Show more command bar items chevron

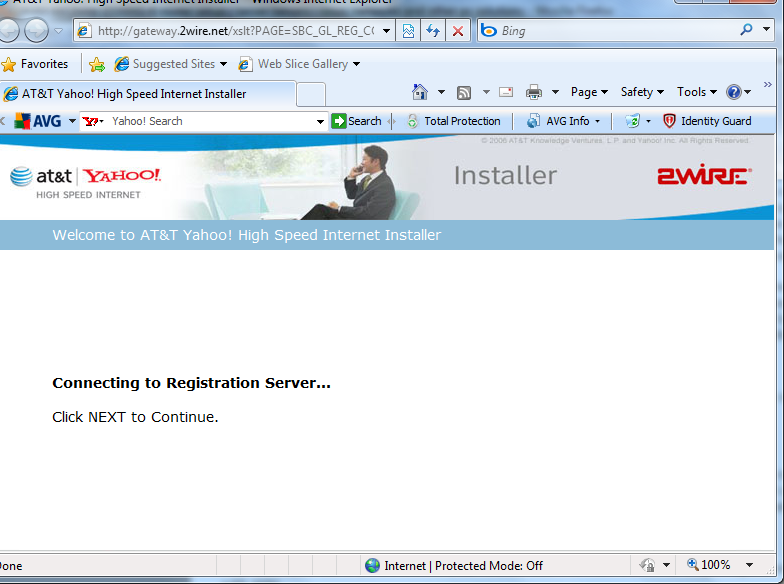pos(768,85)
